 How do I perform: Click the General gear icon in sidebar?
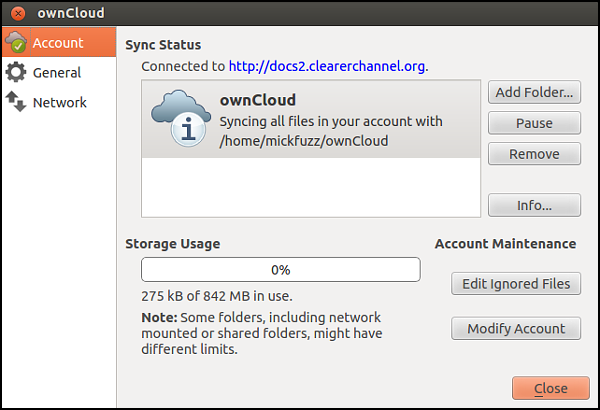16,73
